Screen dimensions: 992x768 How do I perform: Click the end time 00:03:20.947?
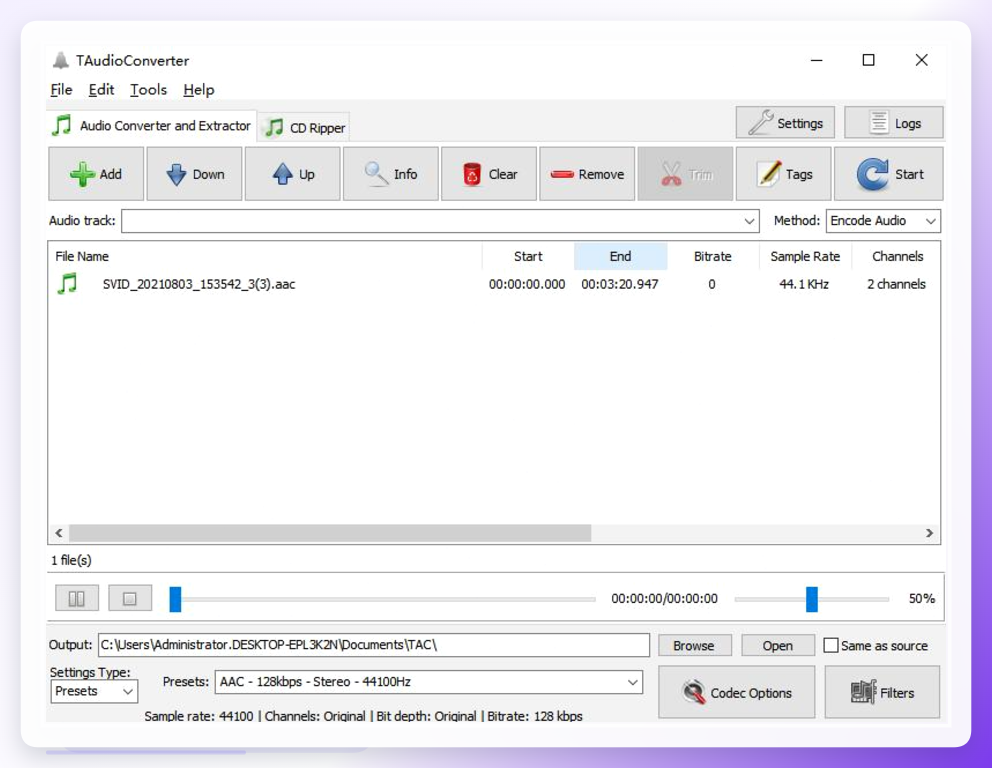pos(619,284)
